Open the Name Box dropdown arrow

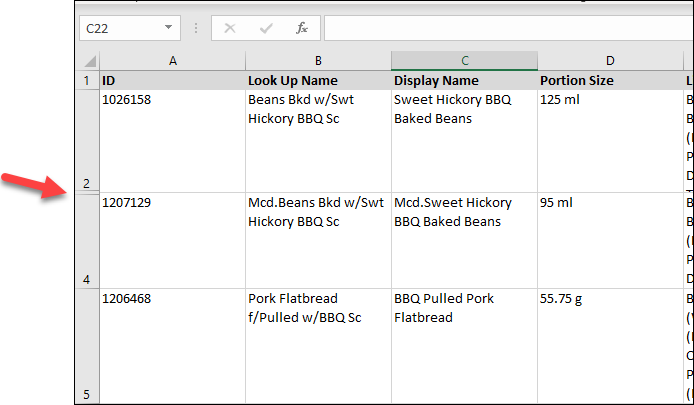pos(167,29)
